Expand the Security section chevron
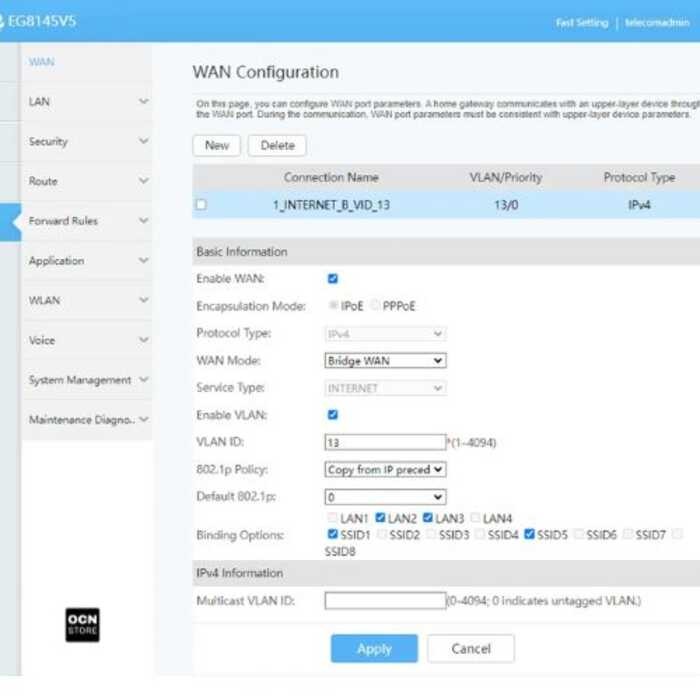Screen dimensions: 700x700 click(x=143, y=142)
